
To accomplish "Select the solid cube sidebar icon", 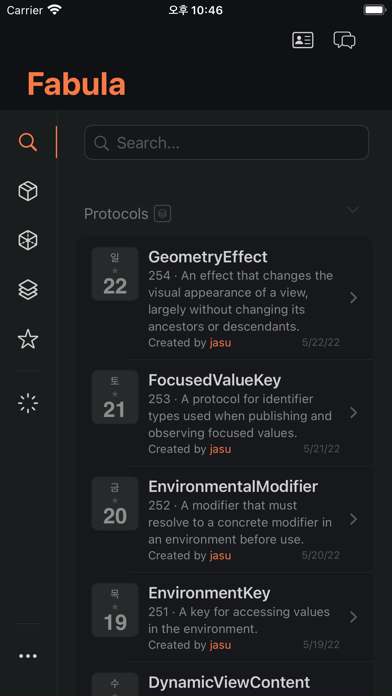I will [28, 191].
